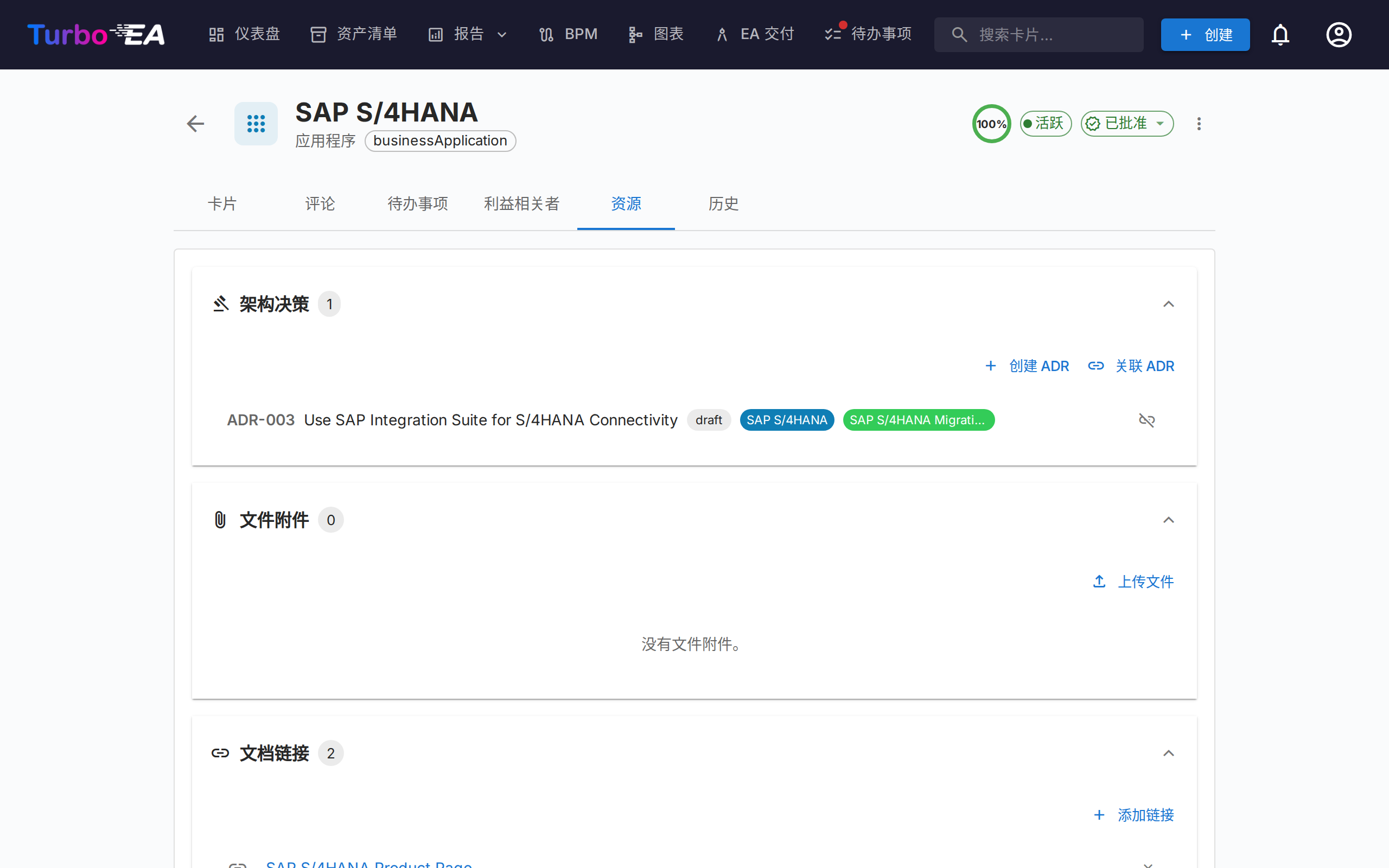This screenshot has height=868, width=1389.
Task: Open the 已批准 approval status dropdown
Action: coord(1127,124)
